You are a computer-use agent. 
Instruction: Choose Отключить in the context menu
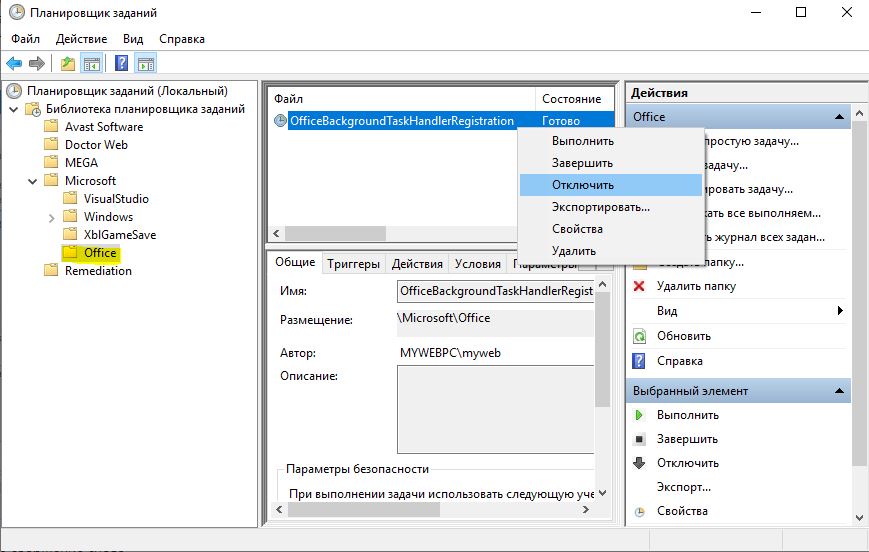tap(611, 185)
